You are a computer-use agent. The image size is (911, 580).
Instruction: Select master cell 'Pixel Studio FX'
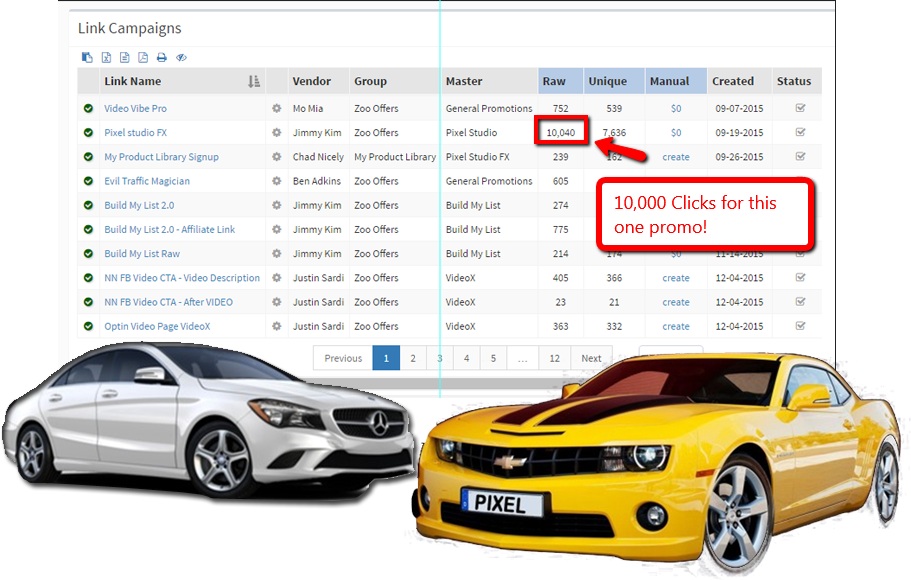click(x=478, y=157)
